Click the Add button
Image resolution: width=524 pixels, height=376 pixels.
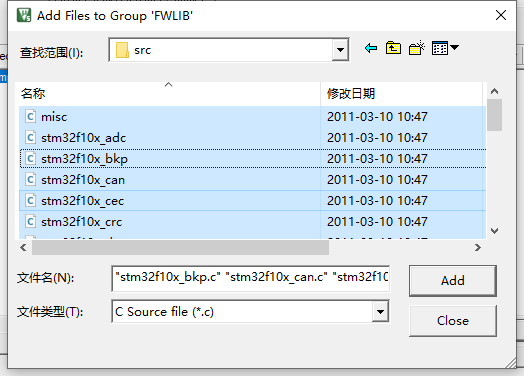(x=453, y=281)
